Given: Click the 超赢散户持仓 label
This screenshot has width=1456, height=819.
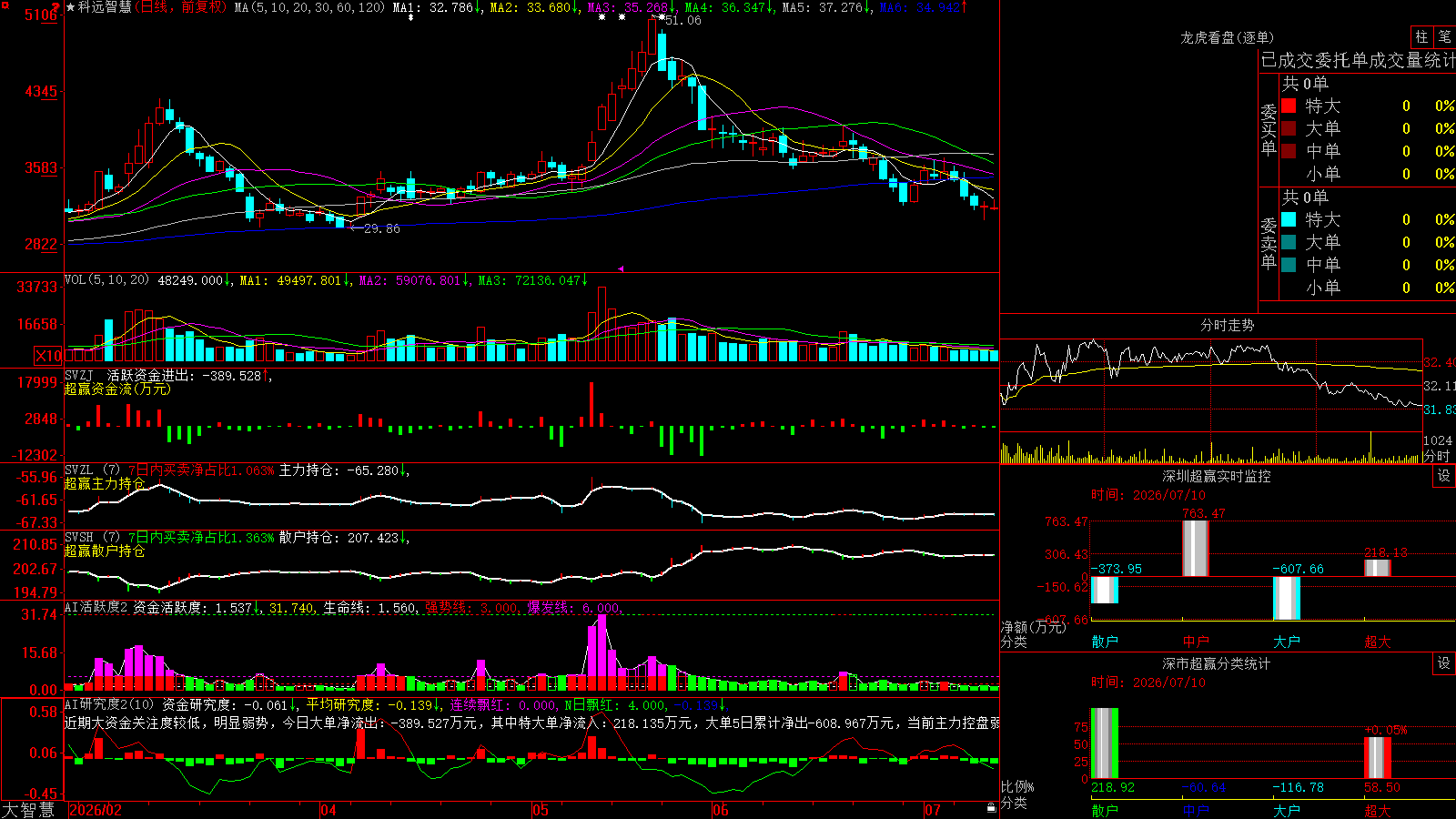Looking at the screenshot, I should [x=105, y=551].
